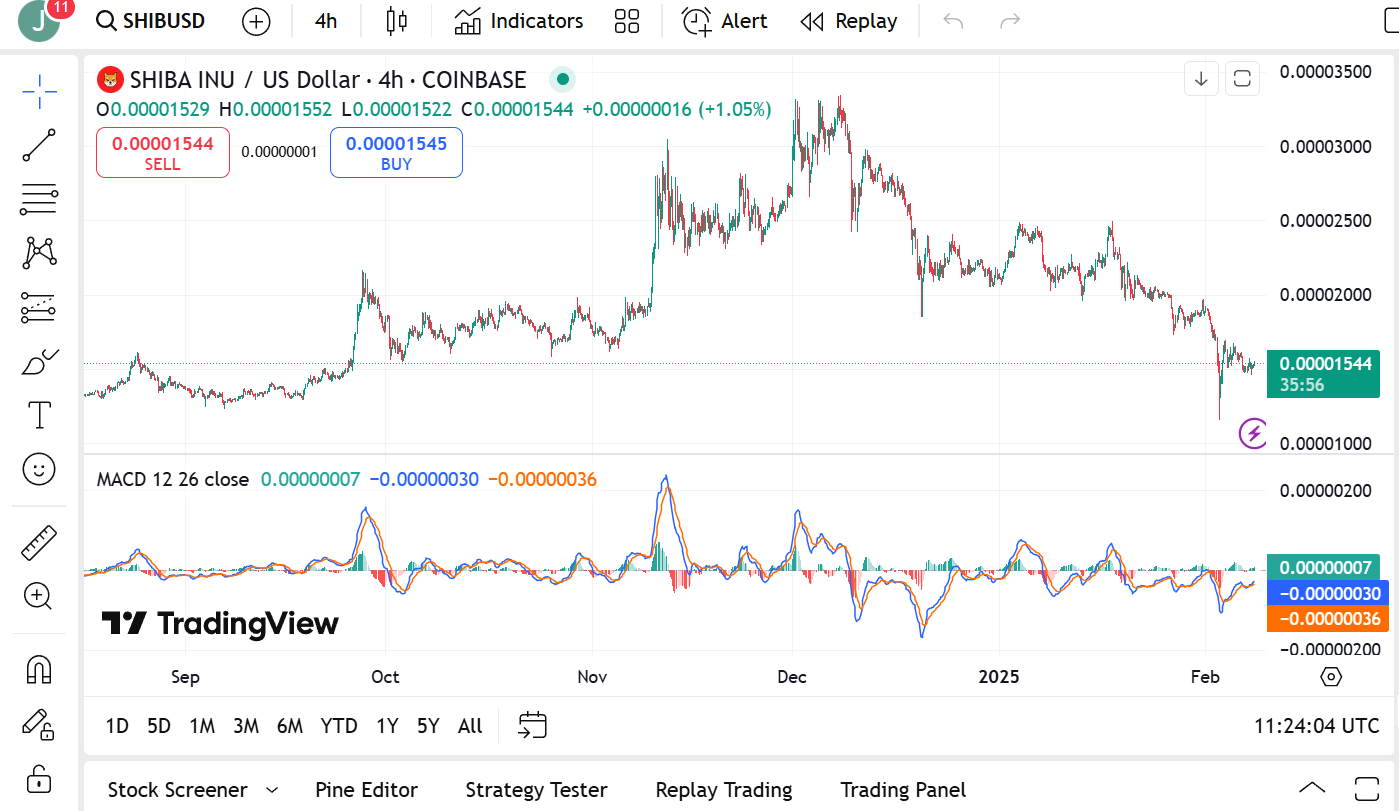Screen dimensions: 1399x811
Task: Select the text annotation tool
Action: pos(39,415)
